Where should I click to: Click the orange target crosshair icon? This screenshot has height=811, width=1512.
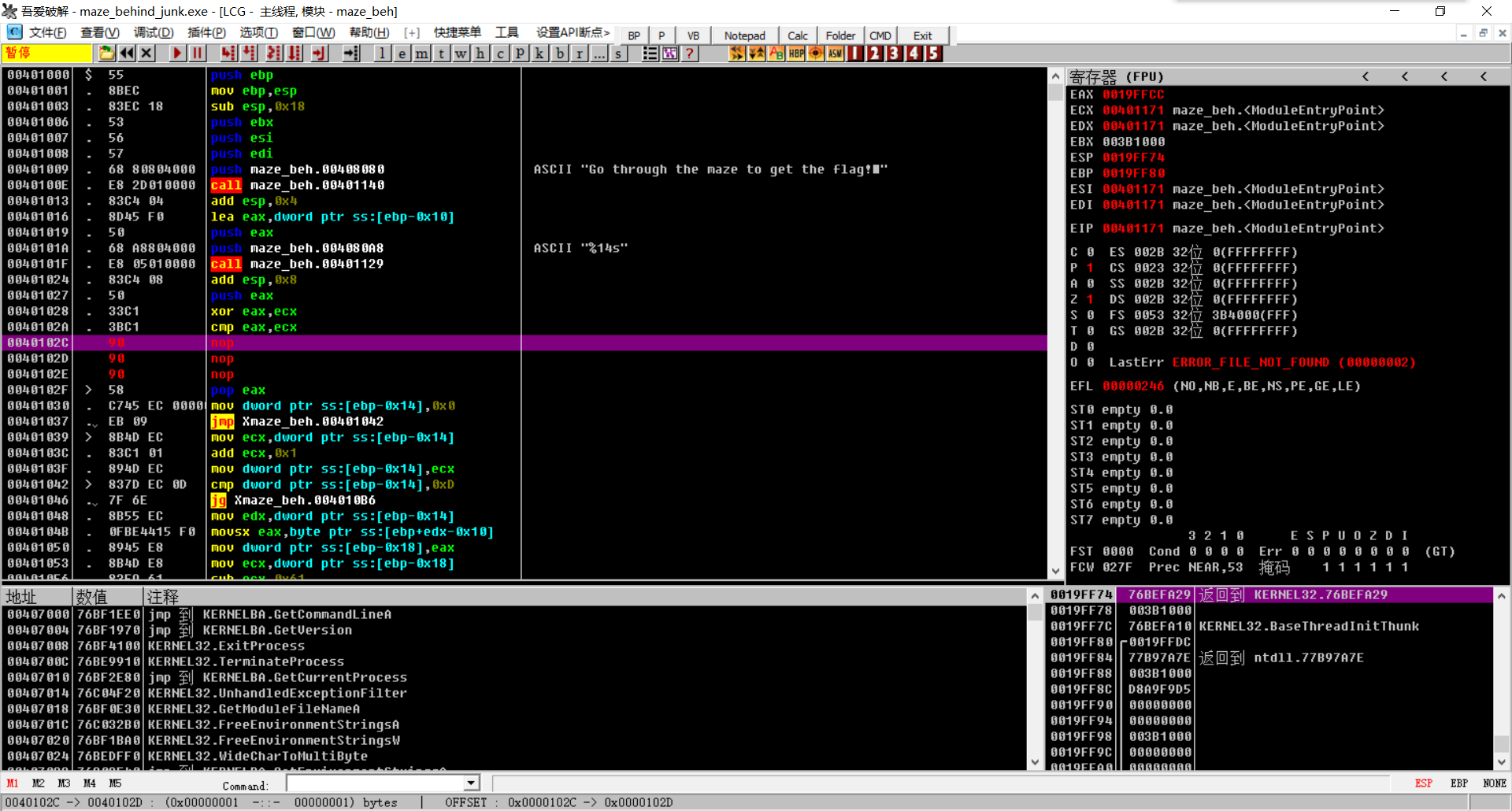[816, 53]
